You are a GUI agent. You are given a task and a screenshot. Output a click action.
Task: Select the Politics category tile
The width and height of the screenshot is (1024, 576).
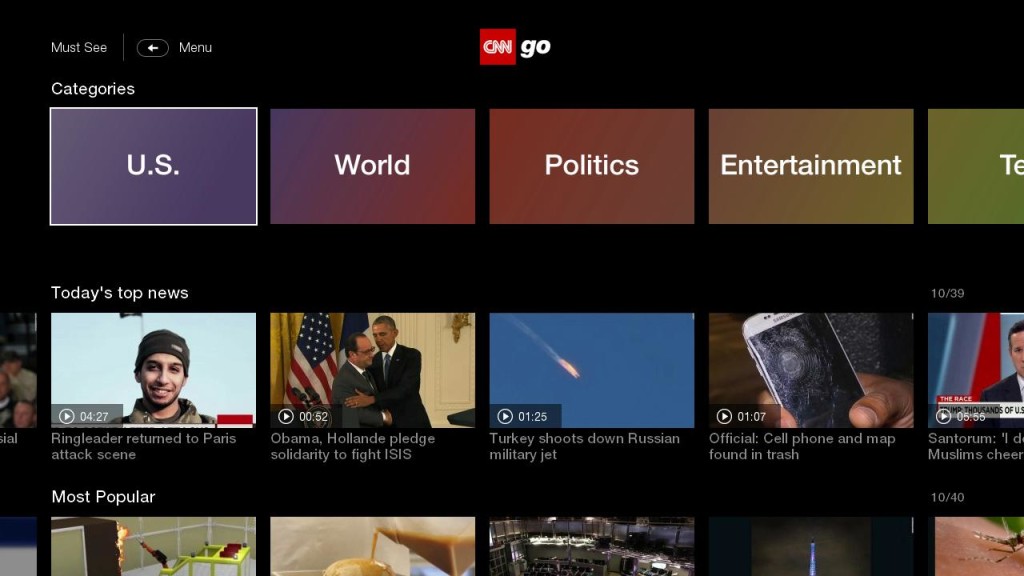[591, 166]
